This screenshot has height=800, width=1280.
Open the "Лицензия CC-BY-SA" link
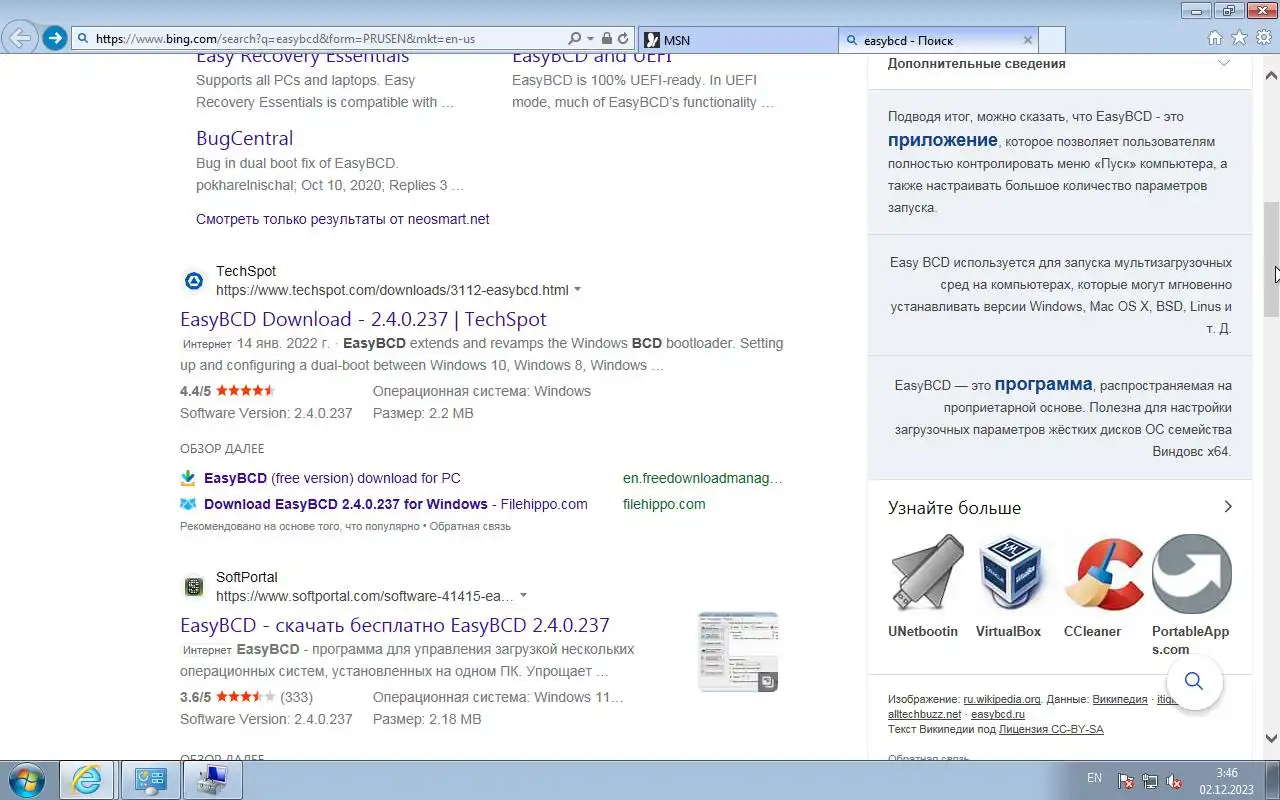(x=1051, y=729)
